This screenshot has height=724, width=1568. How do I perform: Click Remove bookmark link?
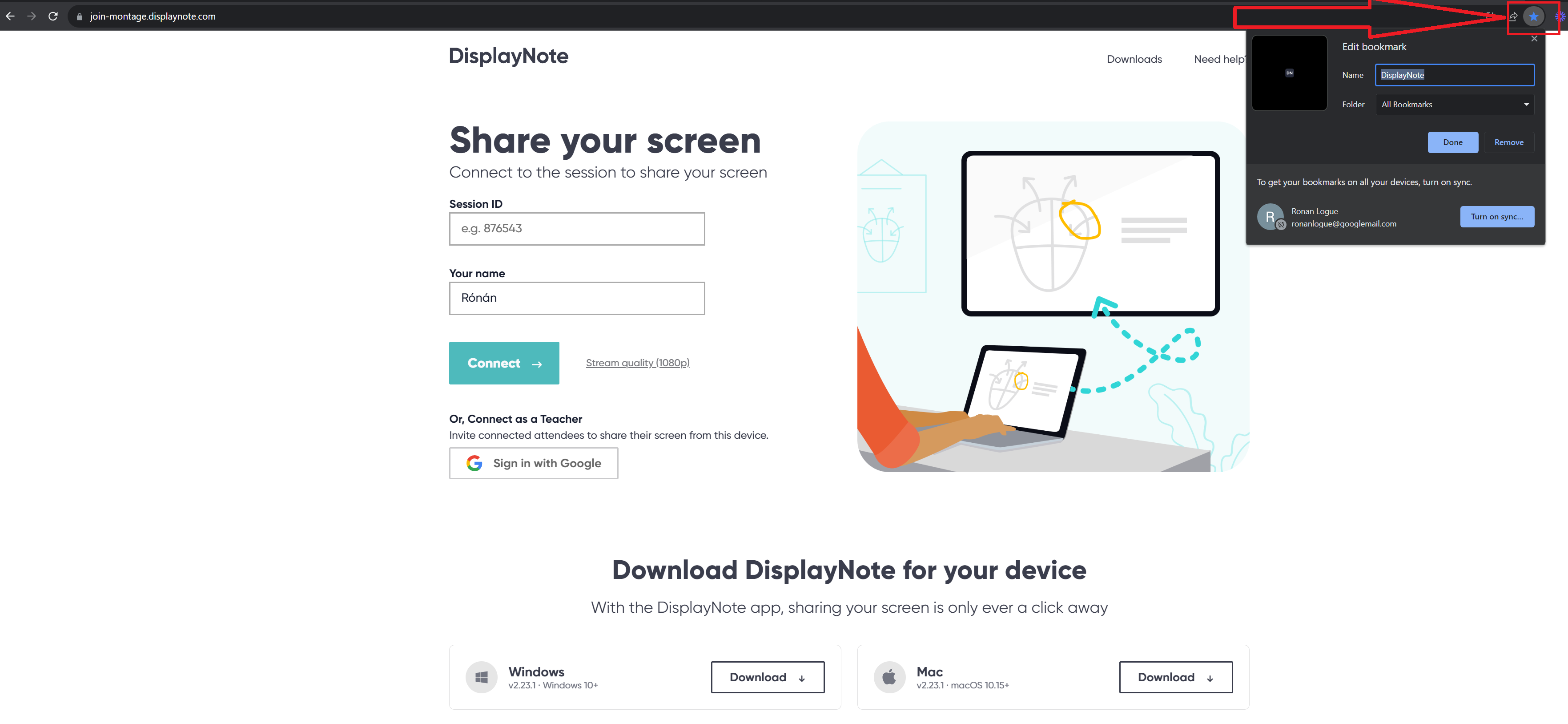(1509, 142)
